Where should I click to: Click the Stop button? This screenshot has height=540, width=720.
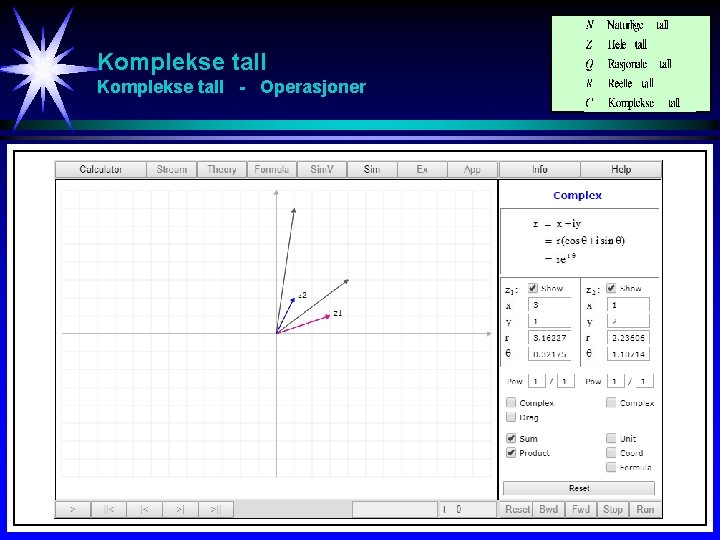pyautogui.click(x=613, y=509)
